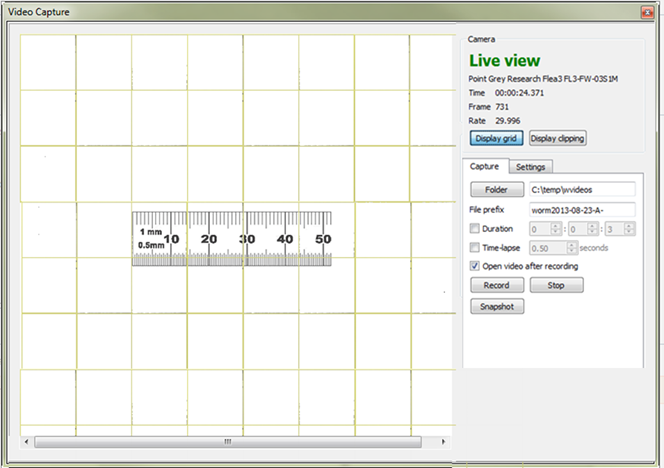Click the Duration minutes spinner field
Screen dimensions: 664x468
pyautogui.click(x=584, y=229)
